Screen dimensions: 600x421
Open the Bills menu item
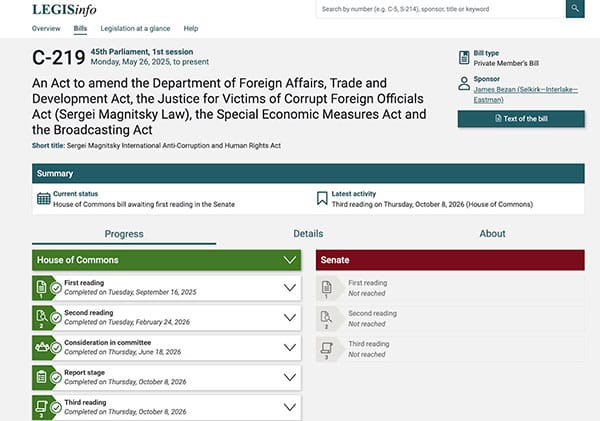pos(80,28)
